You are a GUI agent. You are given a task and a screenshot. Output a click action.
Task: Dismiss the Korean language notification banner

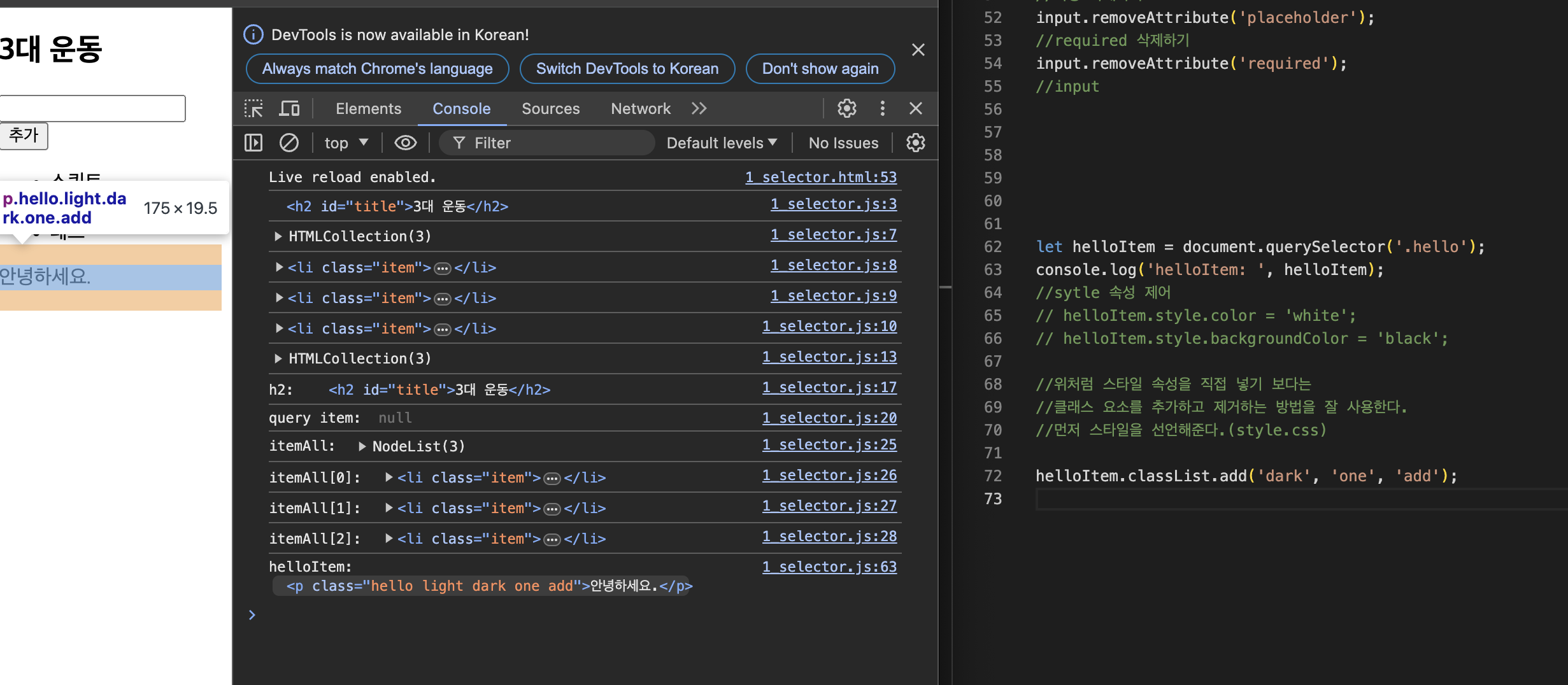918,50
